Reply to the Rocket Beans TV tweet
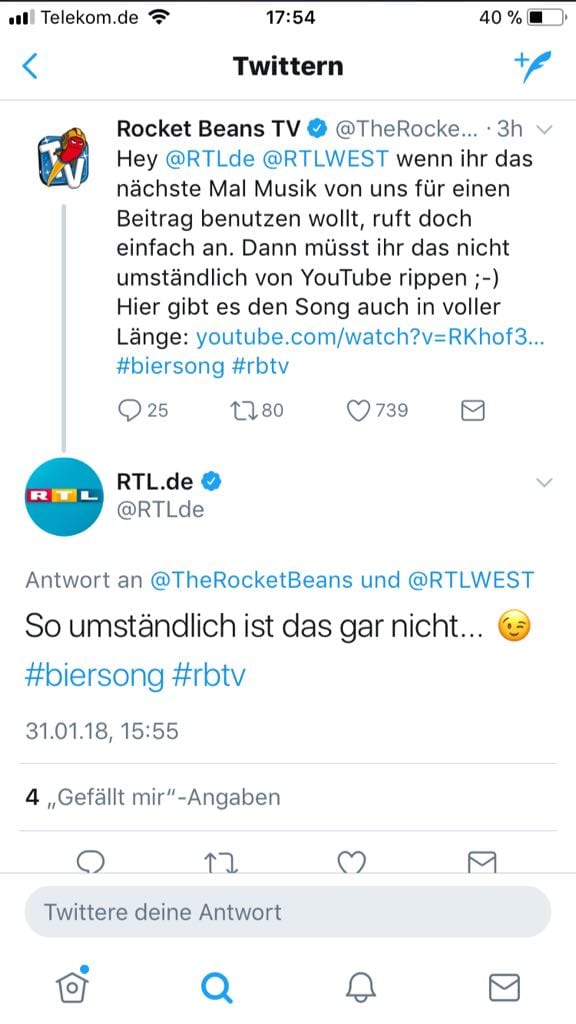The width and height of the screenshot is (576, 1024). click(130, 410)
